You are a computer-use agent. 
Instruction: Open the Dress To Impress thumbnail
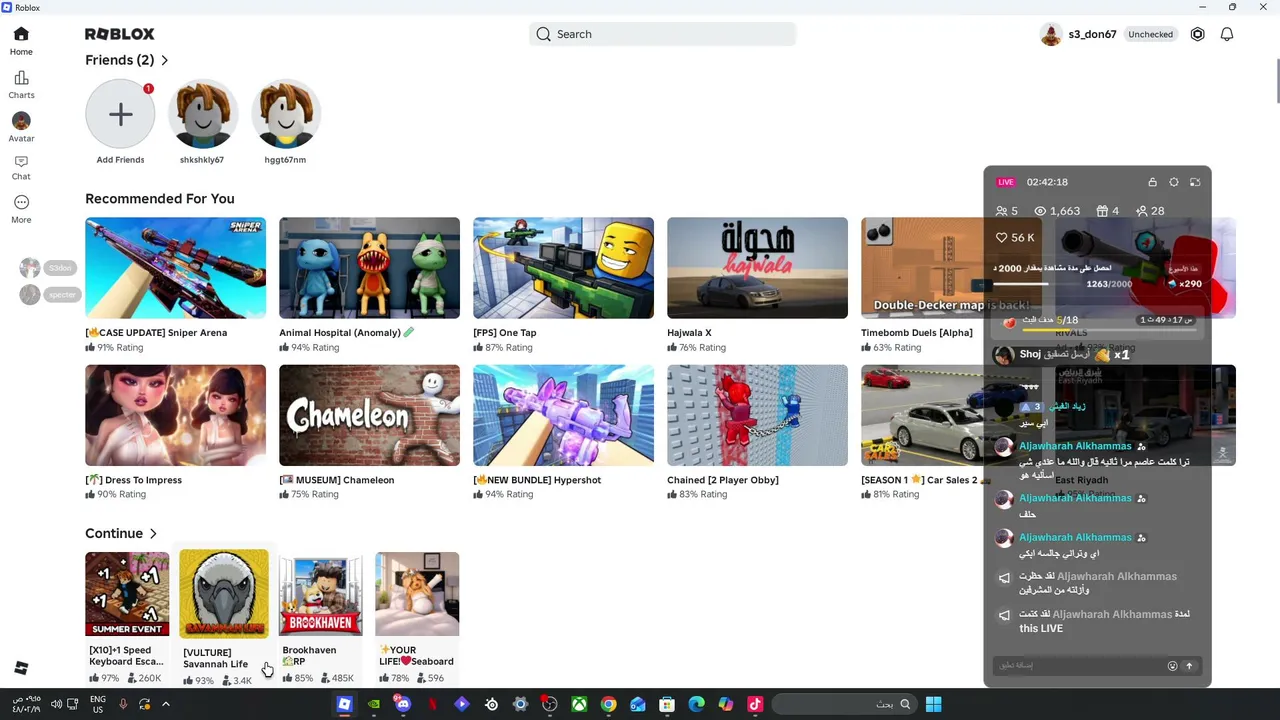point(175,415)
